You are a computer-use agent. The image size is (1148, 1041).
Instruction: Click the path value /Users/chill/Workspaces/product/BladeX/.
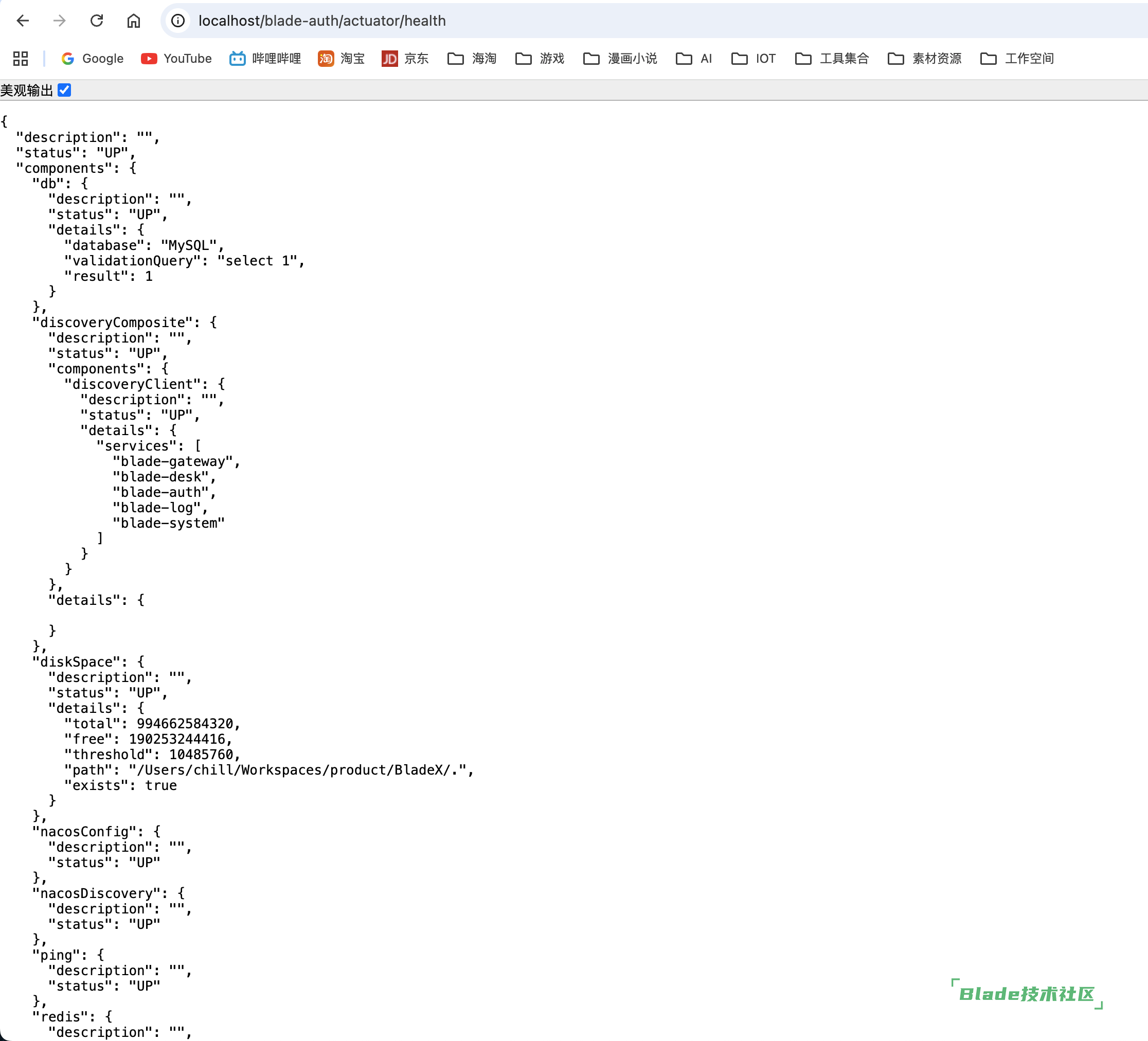click(x=298, y=770)
